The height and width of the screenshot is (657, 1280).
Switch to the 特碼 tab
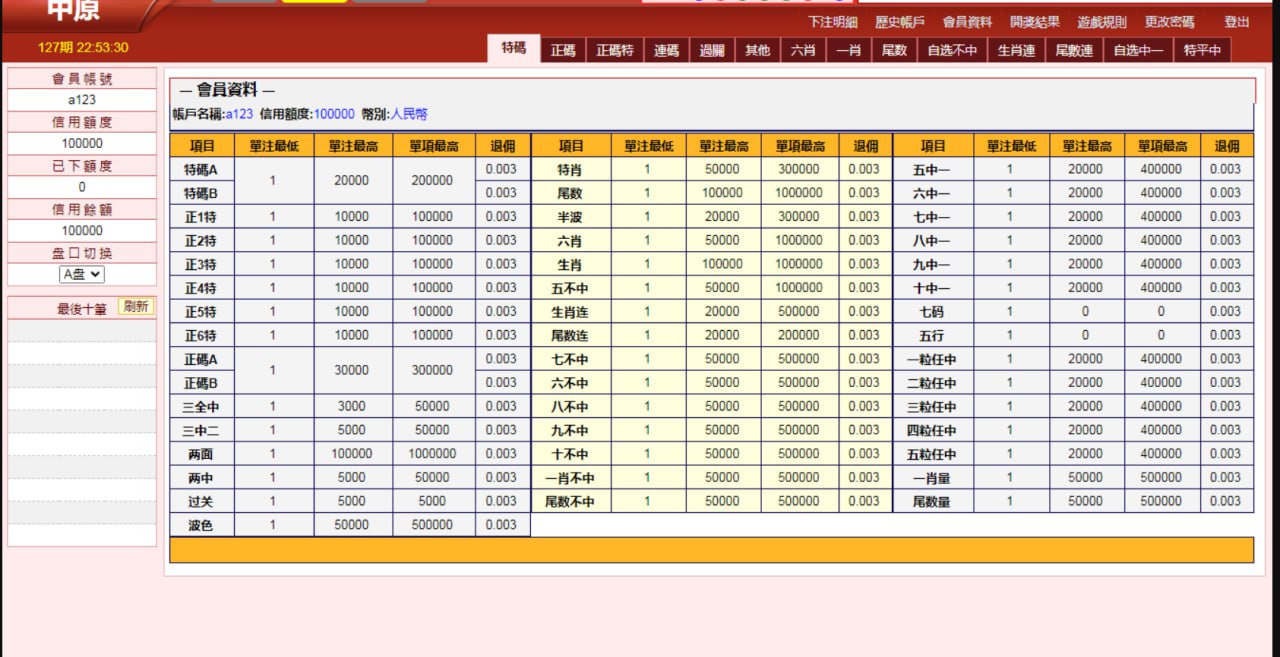click(514, 48)
